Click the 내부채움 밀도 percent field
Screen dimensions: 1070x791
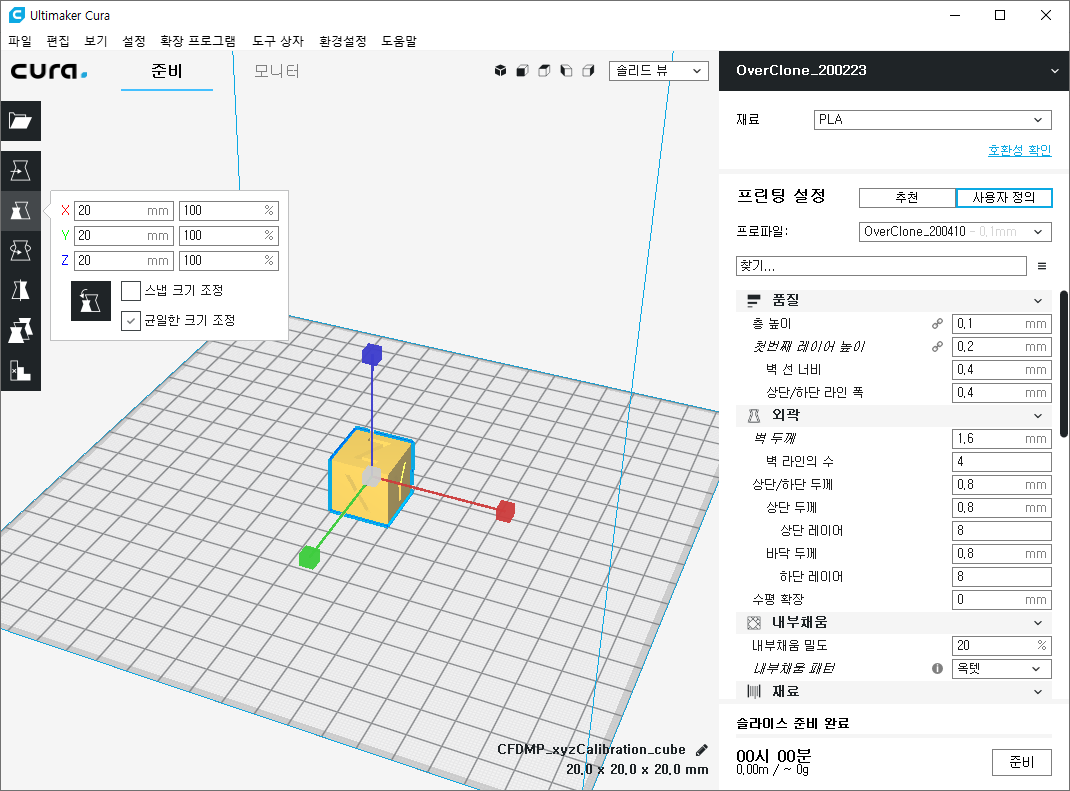tap(1001, 645)
